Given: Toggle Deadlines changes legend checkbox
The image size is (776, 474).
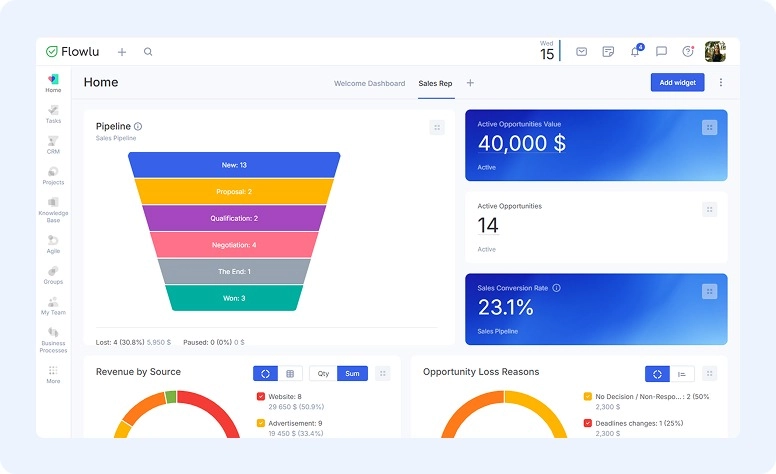Looking at the screenshot, I should (587, 423).
